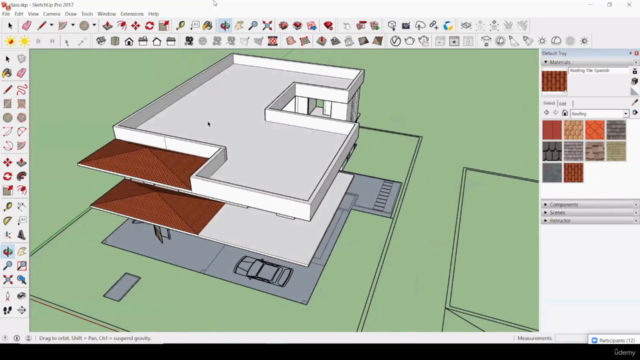Select the Offset tool in left toolbar
This screenshot has height=360, width=640.
coord(22,191)
